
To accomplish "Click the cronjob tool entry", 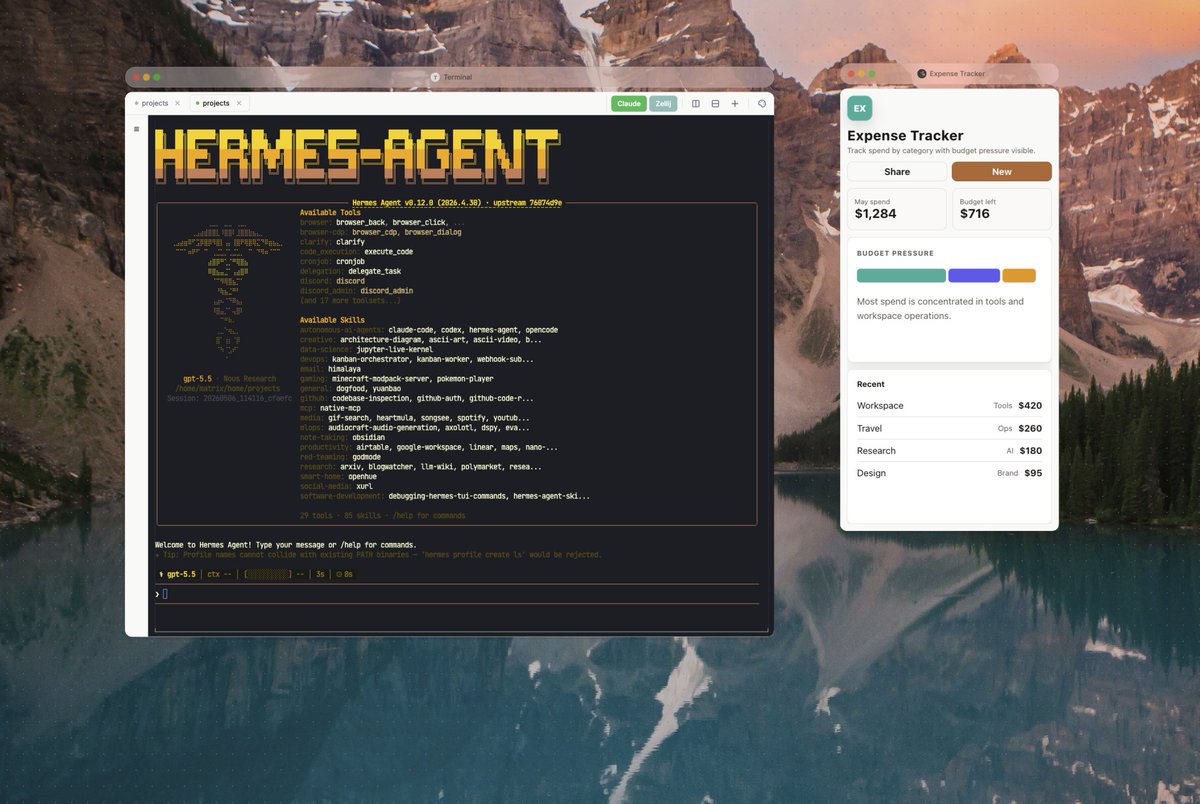I will 352,261.
